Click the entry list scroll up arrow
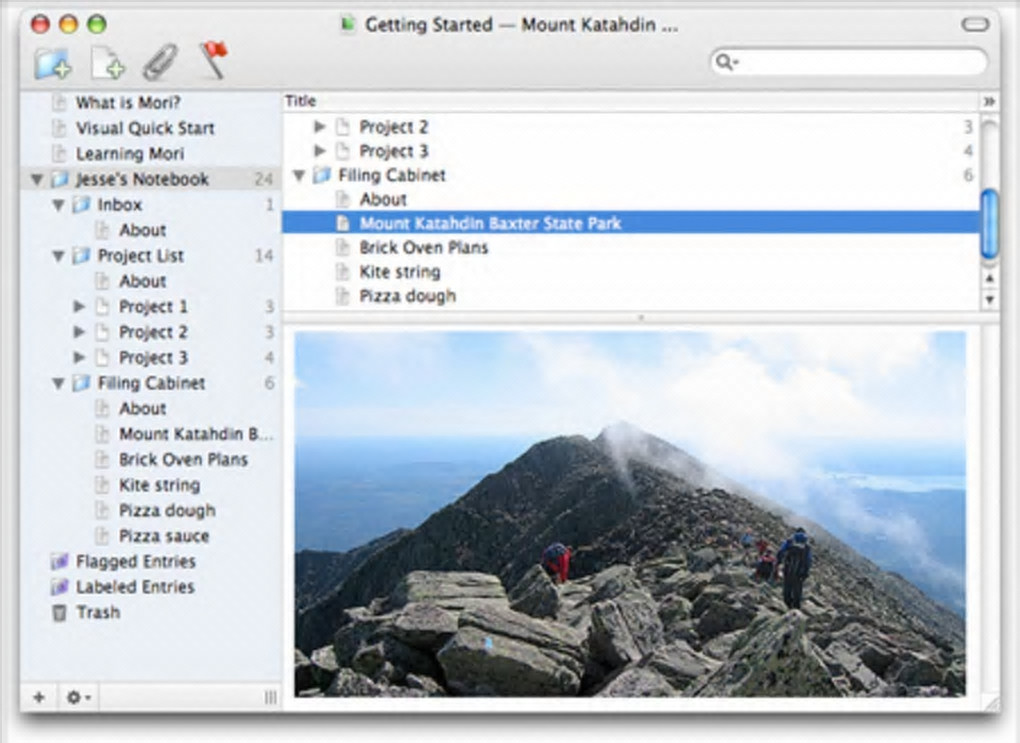The height and width of the screenshot is (743, 1020). click(x=989, y=278)
